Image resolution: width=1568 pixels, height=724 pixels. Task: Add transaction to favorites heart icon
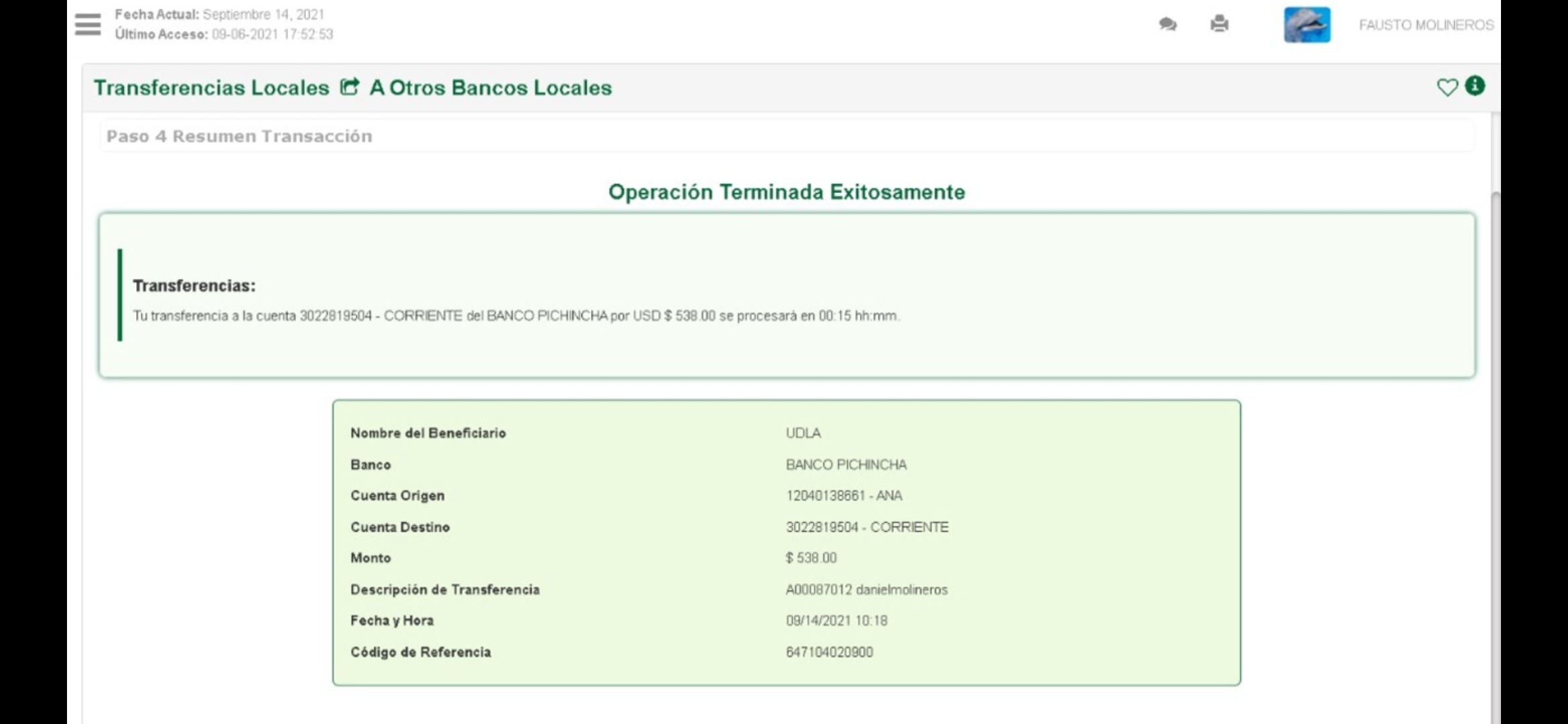click(x=1447, y=87)
